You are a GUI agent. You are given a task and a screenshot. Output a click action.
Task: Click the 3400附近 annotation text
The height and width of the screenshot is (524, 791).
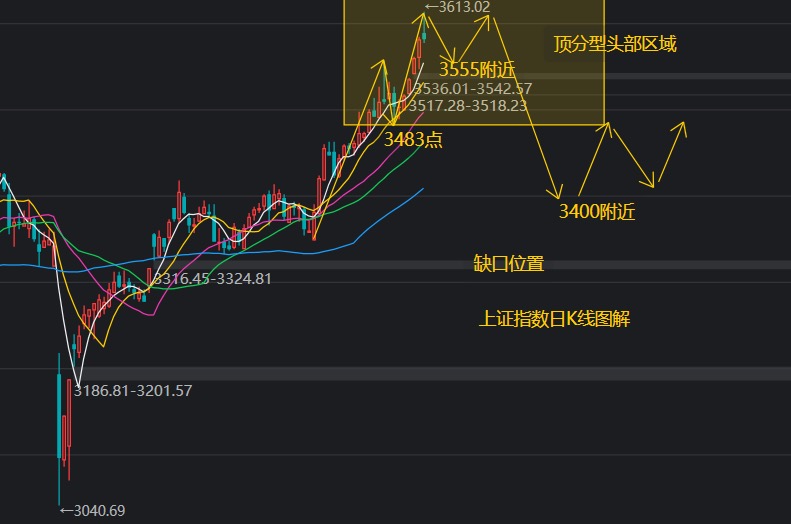pyautogui.click(x=597, y=211)
